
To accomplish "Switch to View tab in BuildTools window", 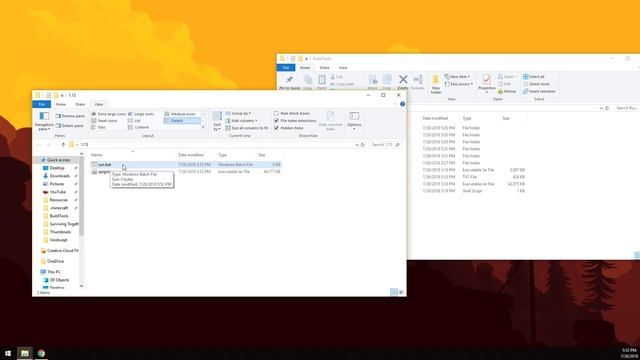I will (x=343, y=68).
